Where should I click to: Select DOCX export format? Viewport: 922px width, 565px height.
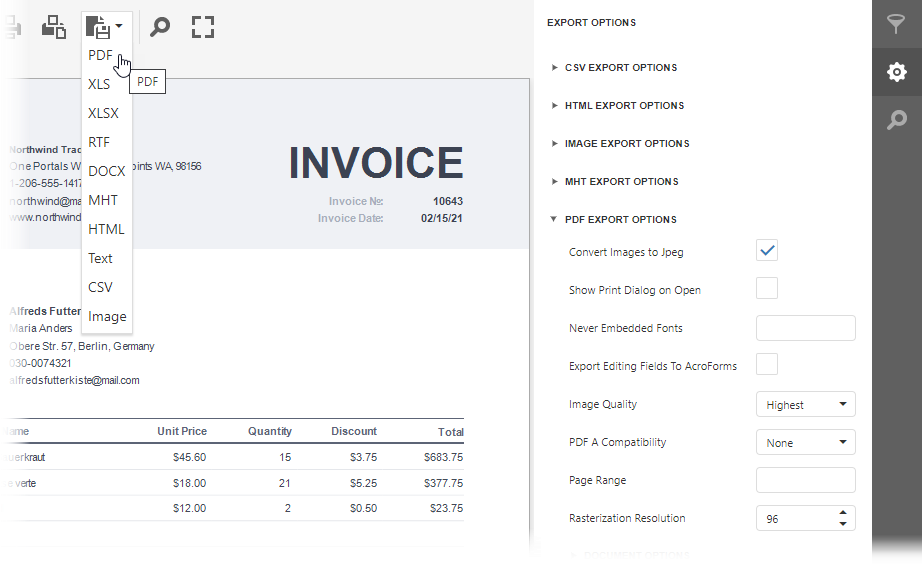tap(106, 171)
